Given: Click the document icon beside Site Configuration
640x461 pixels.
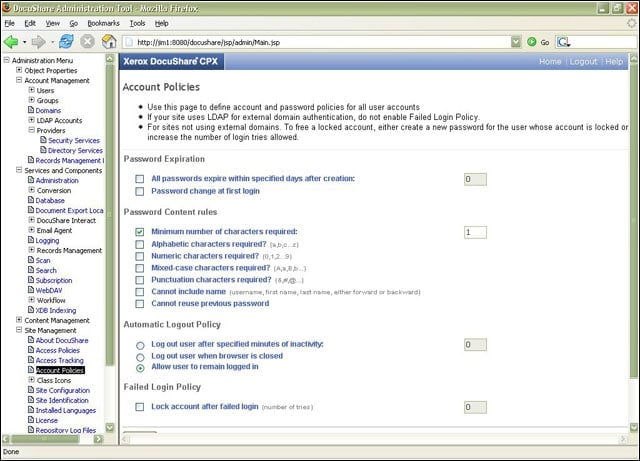Looking at the screenshot, I should pos(31,390).
